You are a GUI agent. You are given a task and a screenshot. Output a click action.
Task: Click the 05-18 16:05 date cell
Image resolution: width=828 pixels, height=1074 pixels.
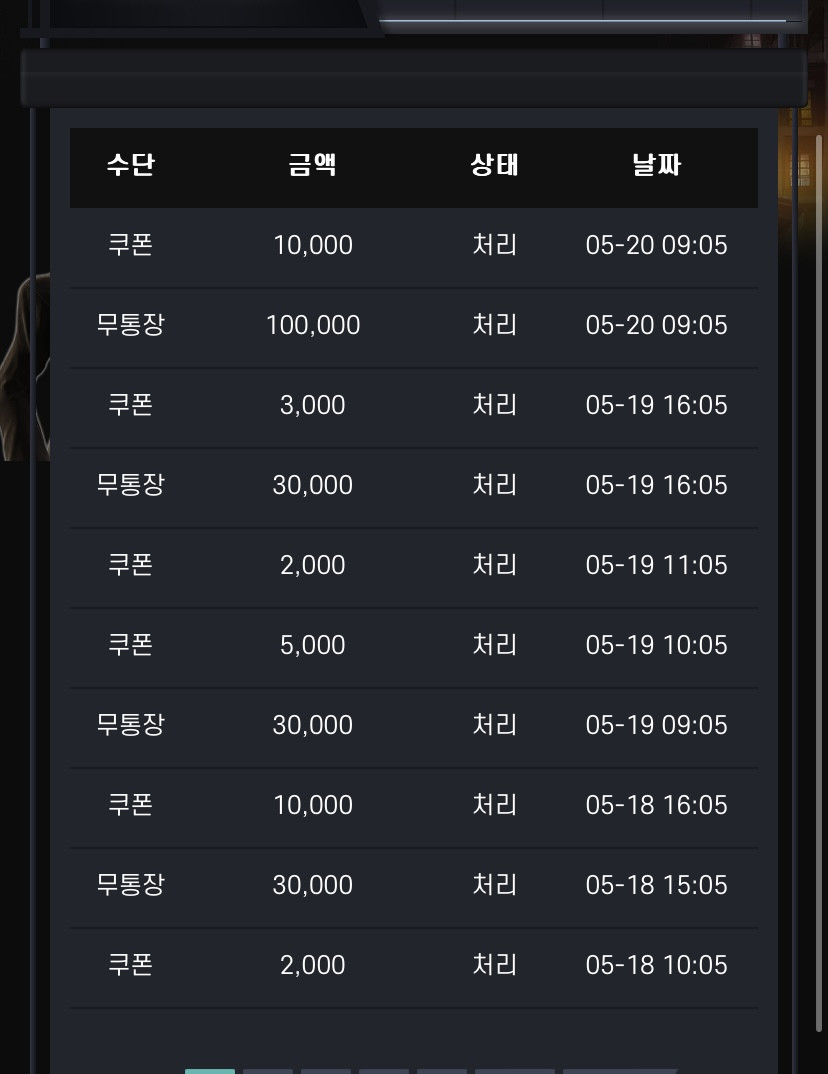pos(656,805)
